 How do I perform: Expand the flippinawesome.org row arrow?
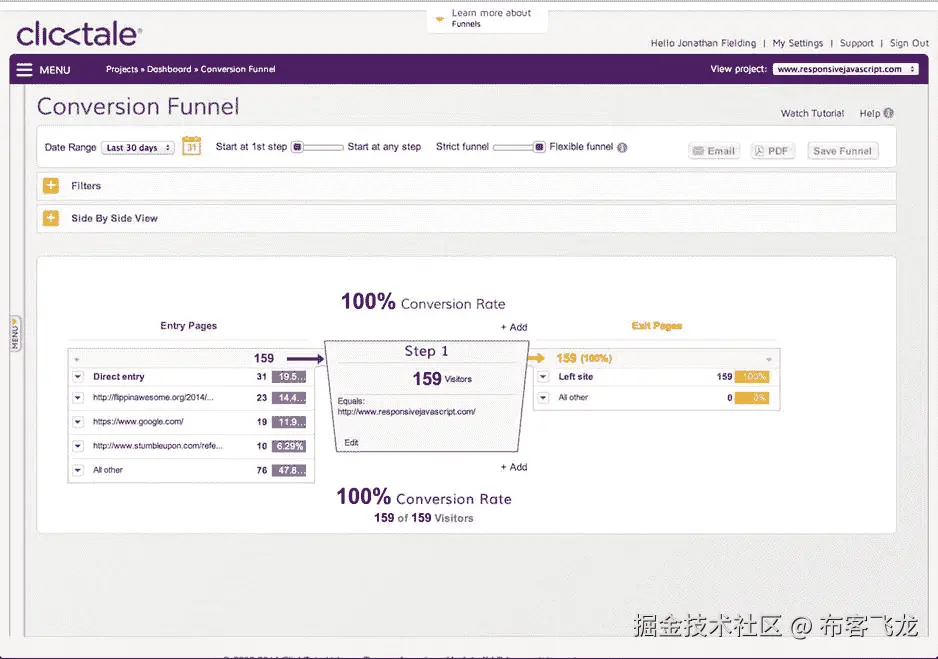[x=78, y=398]
